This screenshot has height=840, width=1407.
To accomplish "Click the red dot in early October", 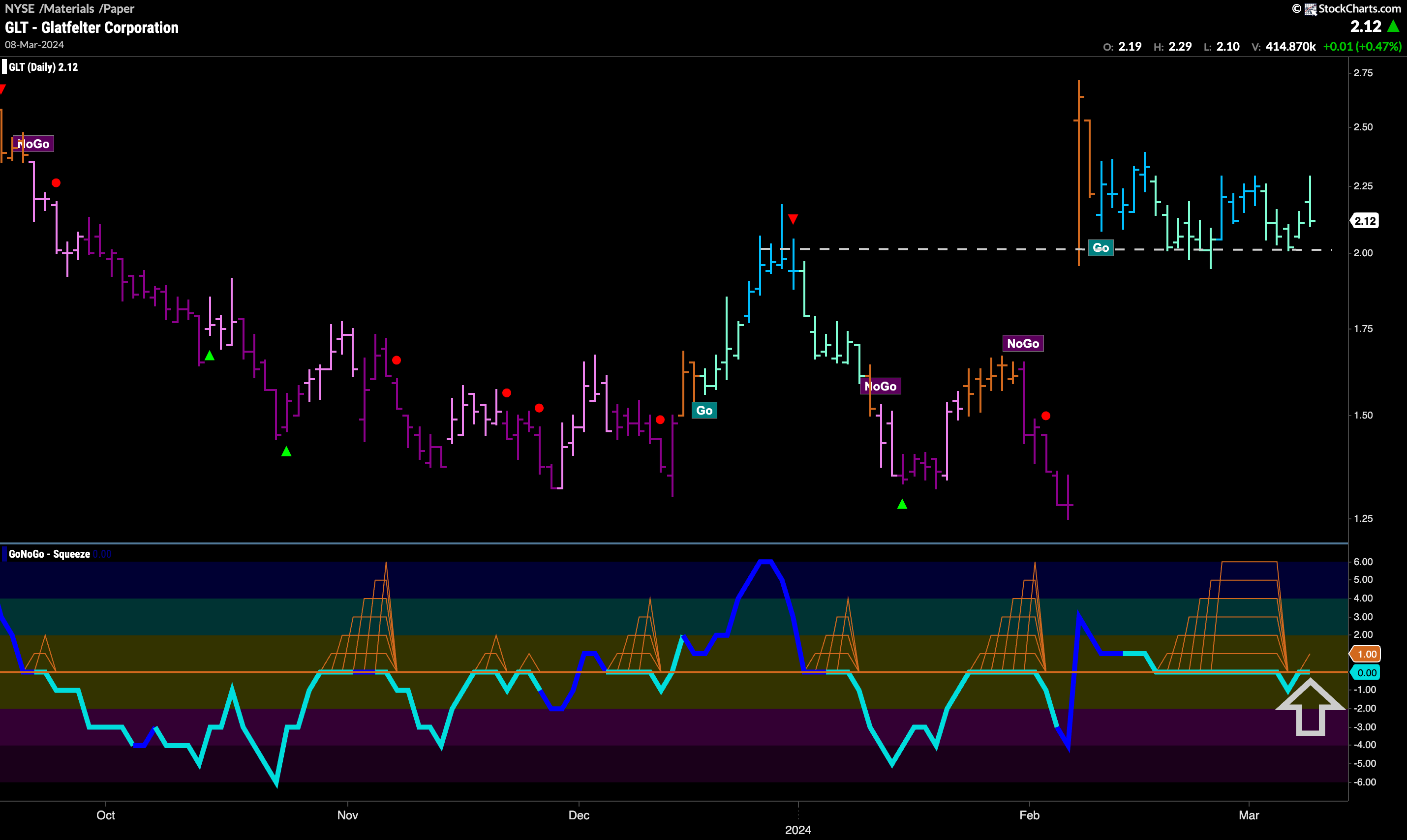I will [56, 183].
